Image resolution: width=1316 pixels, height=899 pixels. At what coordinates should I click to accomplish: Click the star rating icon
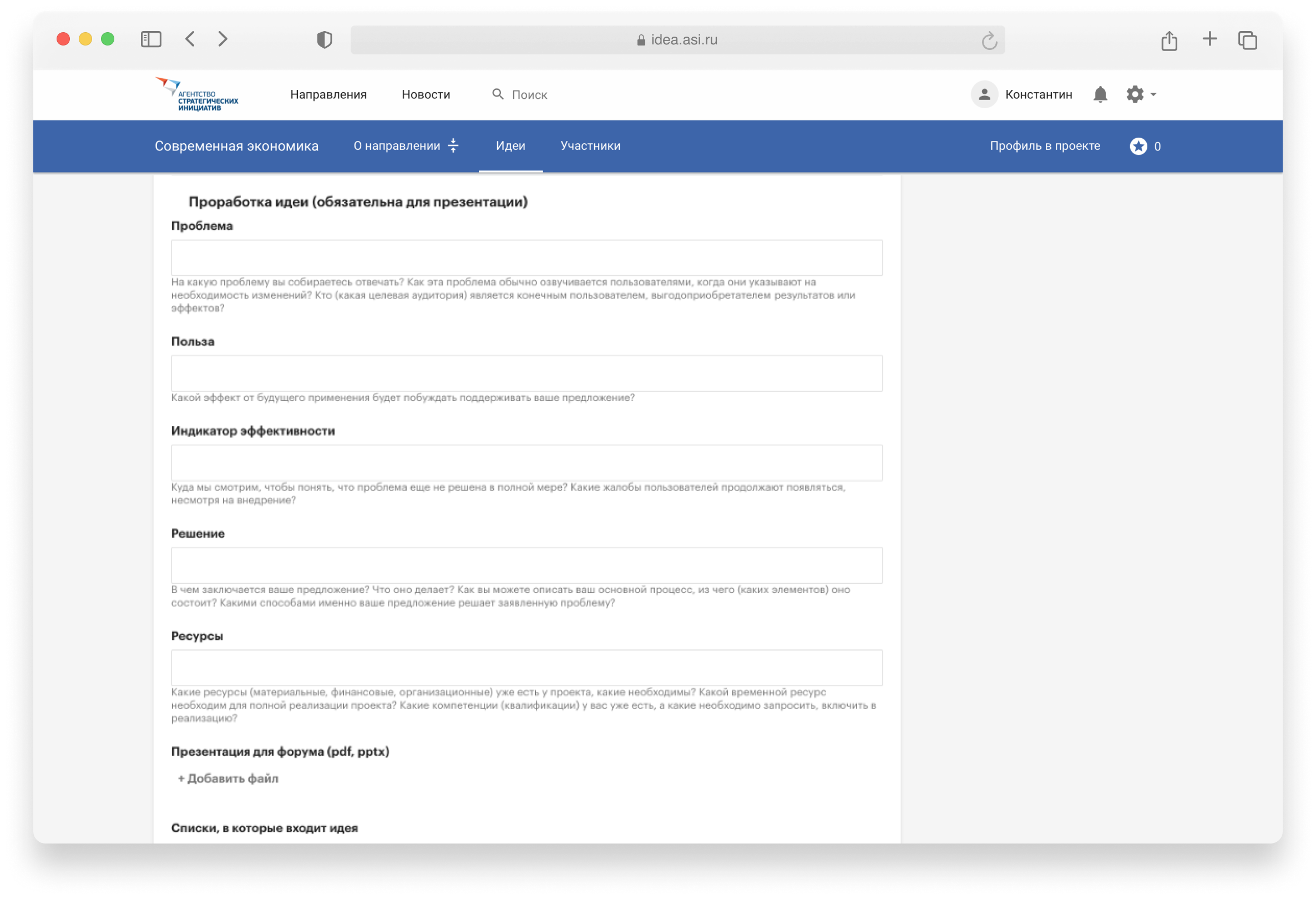(x=1138, y=146)
